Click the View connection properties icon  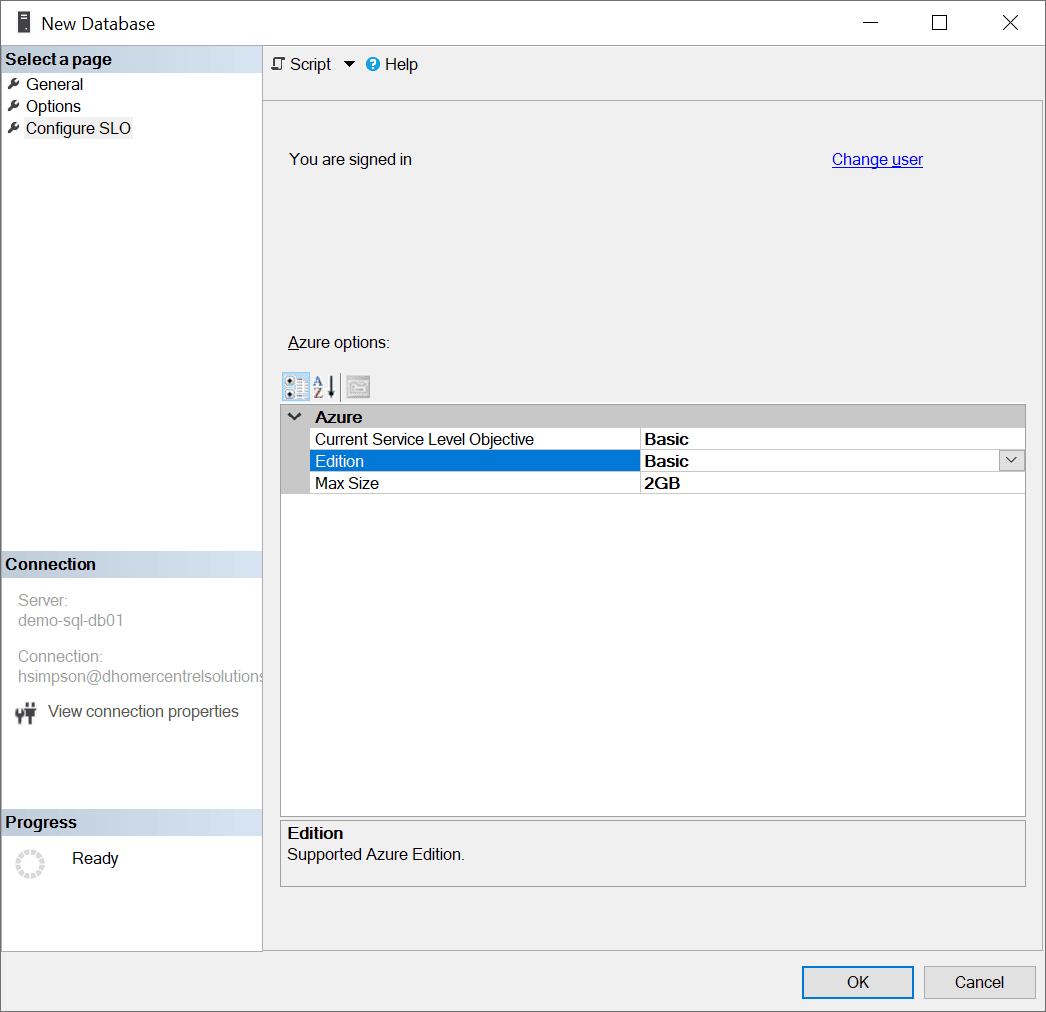tap(25, 711)
